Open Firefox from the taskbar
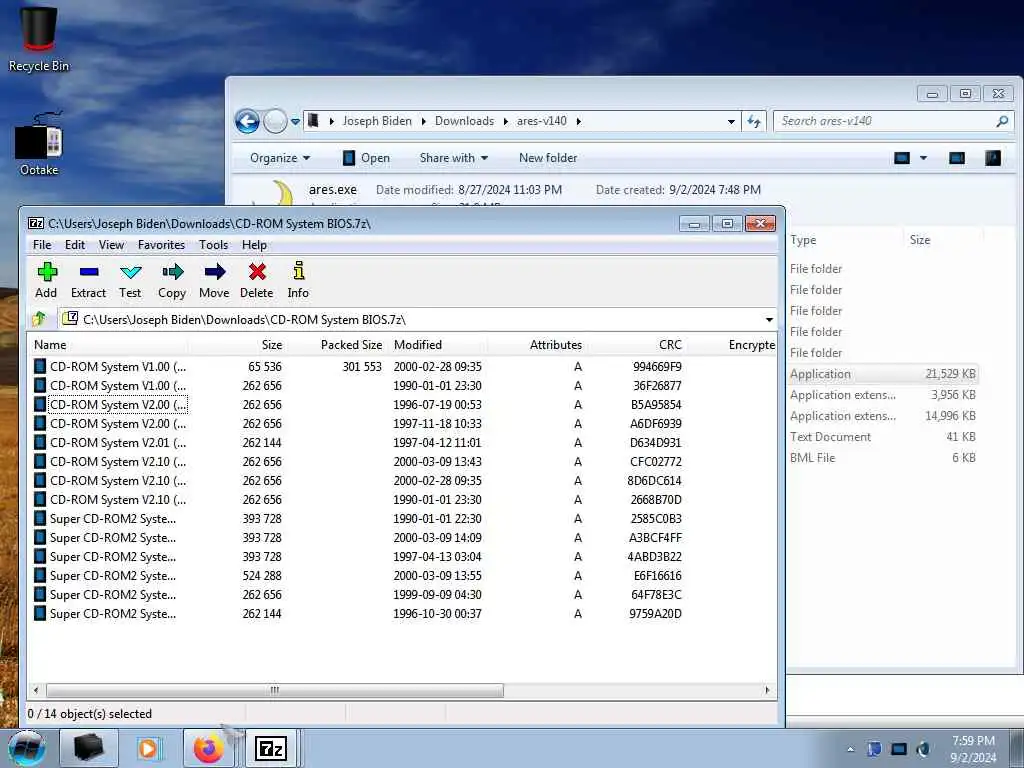The width and height of the screenshot is (1024, 768). pos(208,748)
